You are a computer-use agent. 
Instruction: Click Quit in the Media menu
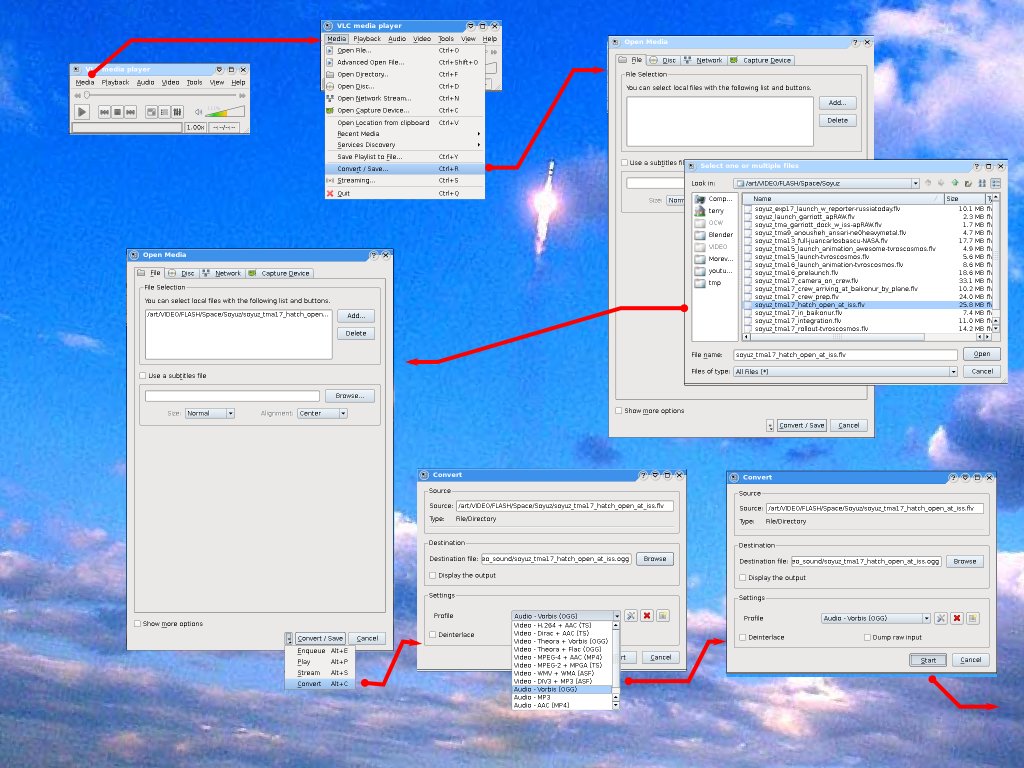[405, 193]
